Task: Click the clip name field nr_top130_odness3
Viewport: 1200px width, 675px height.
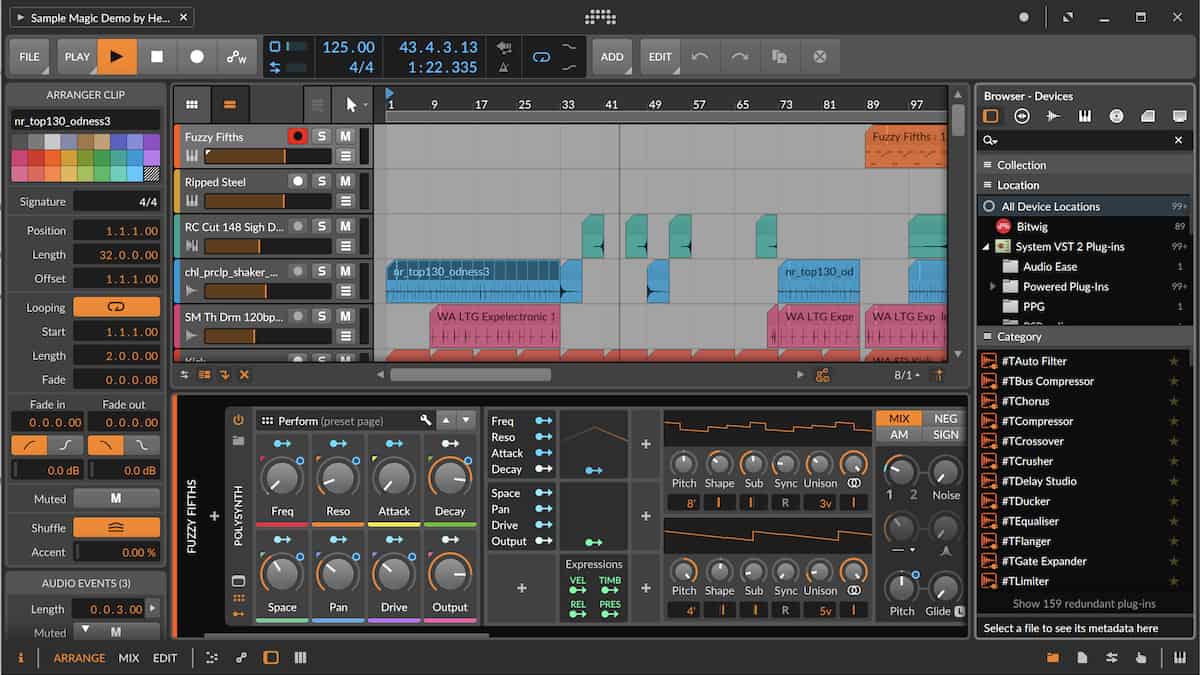Action: tap(85, 120)
